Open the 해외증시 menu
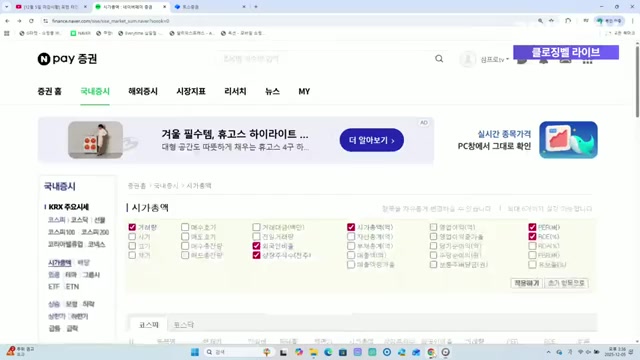This screenshot has width=640, height=360. (143, 91)
